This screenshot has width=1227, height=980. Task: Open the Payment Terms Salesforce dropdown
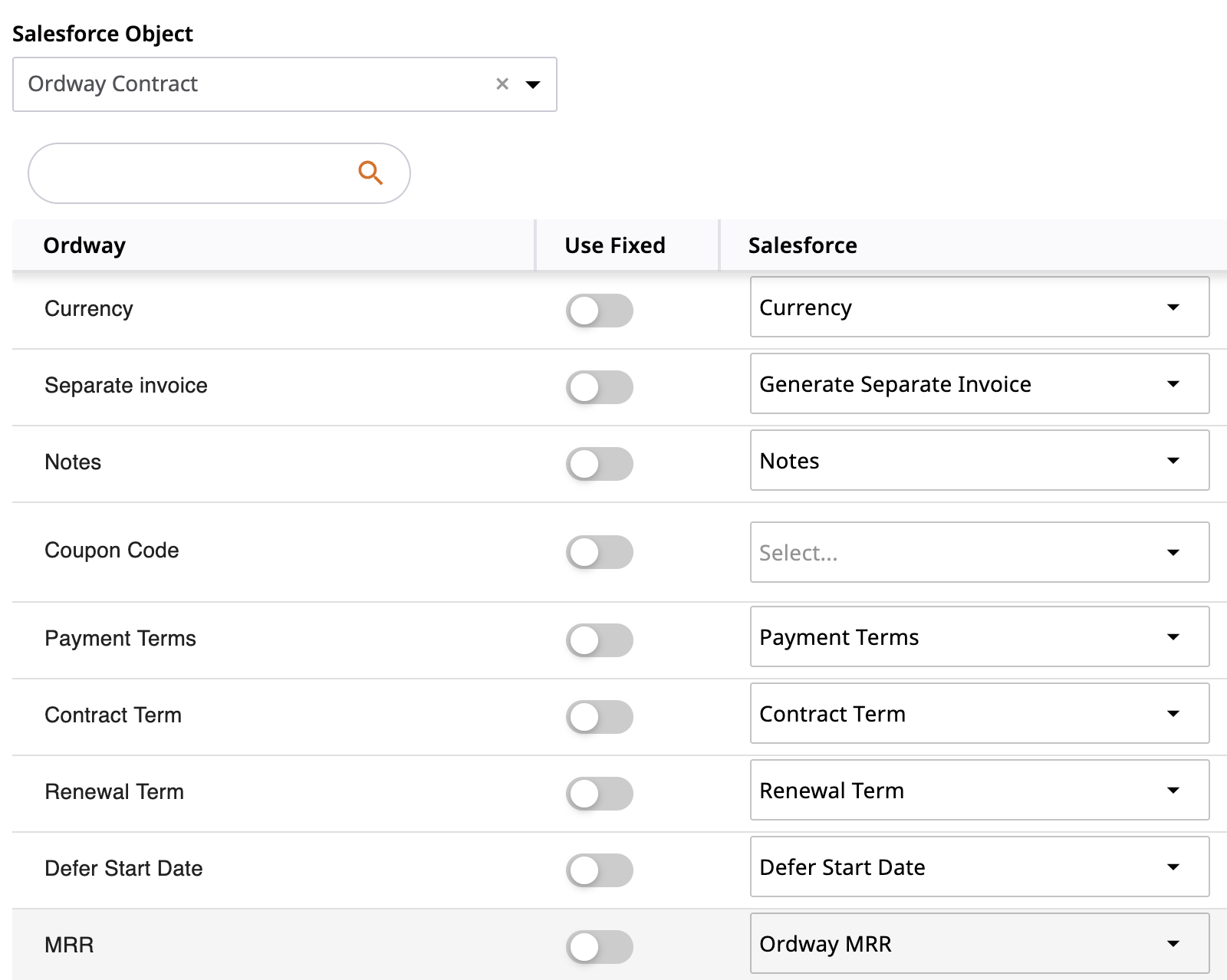pos(979,636)
